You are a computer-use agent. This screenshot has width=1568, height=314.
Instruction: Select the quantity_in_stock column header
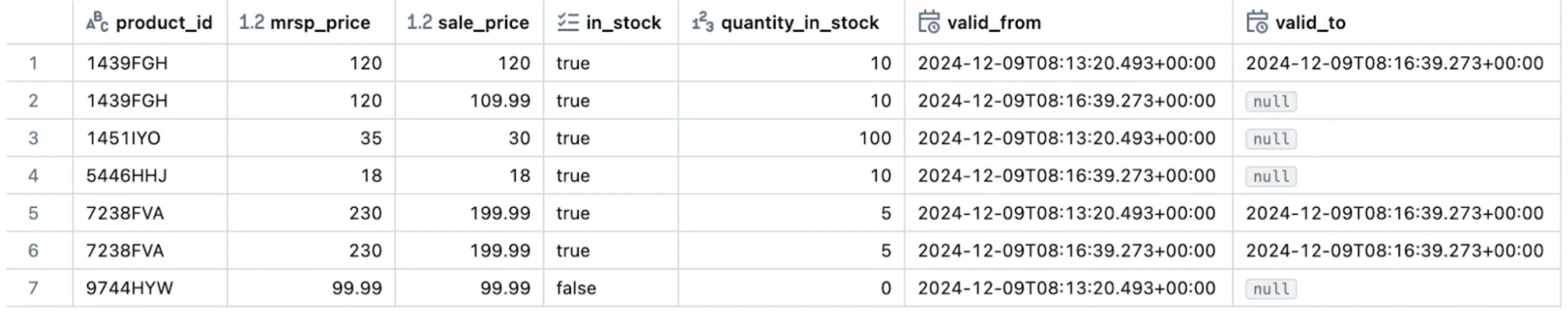799,23
